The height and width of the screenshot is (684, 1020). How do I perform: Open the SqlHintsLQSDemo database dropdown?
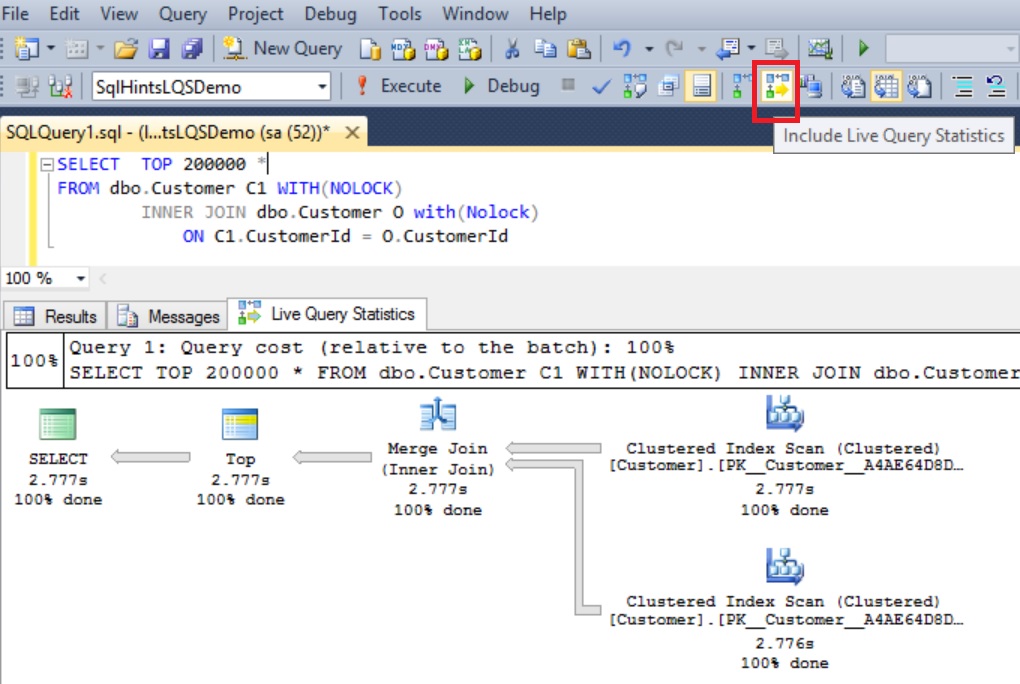click(x=322, y=88)
